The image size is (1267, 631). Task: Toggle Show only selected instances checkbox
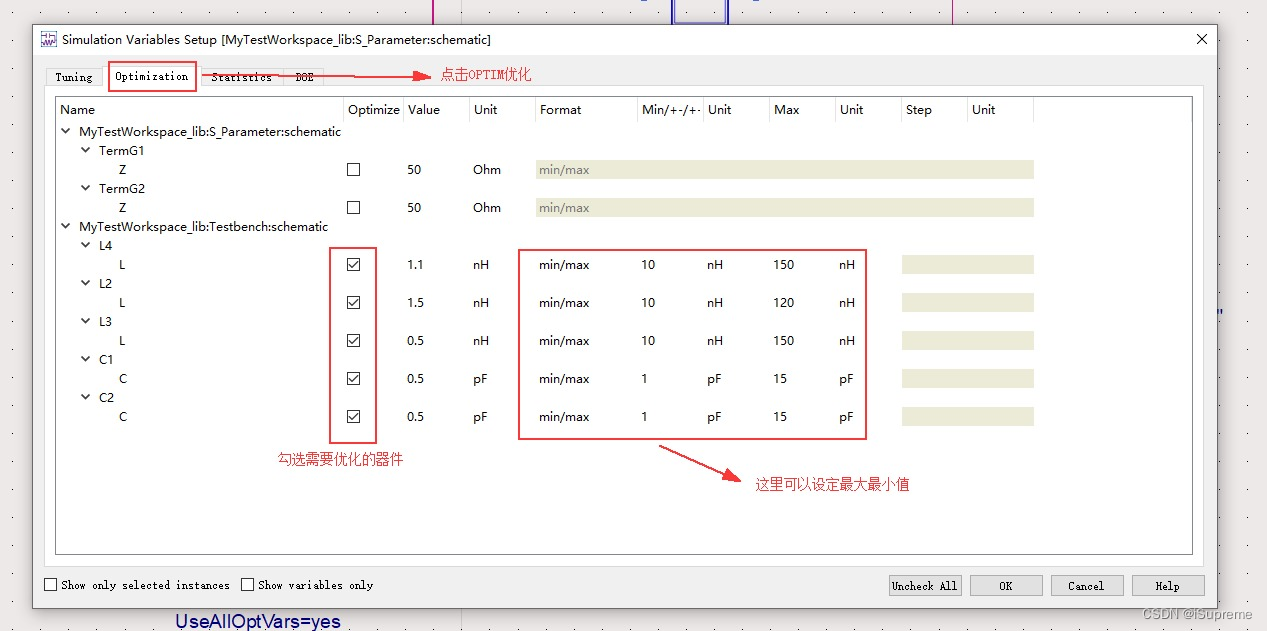[x=51, y=585]
